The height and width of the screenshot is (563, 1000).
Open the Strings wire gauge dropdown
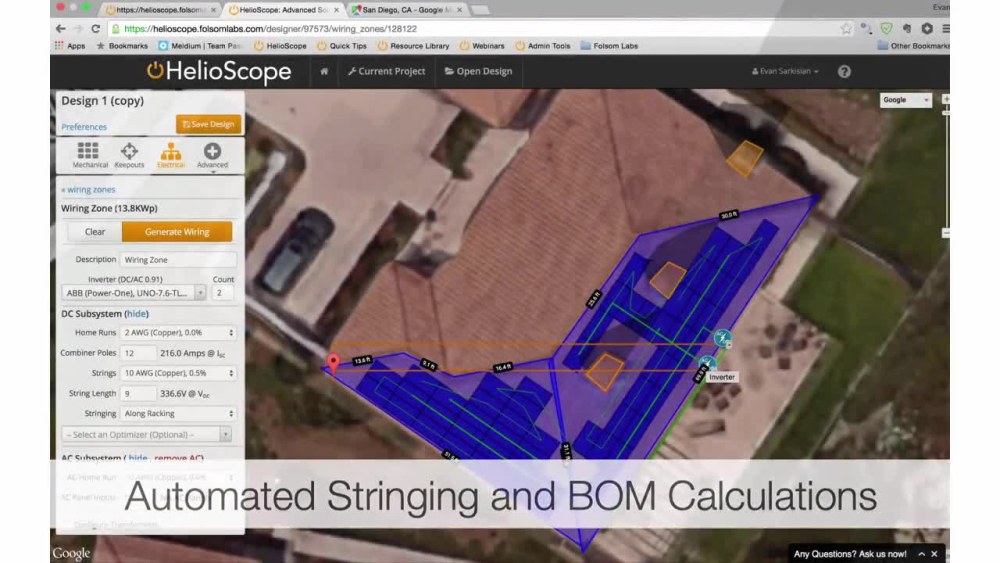[178, 373]
